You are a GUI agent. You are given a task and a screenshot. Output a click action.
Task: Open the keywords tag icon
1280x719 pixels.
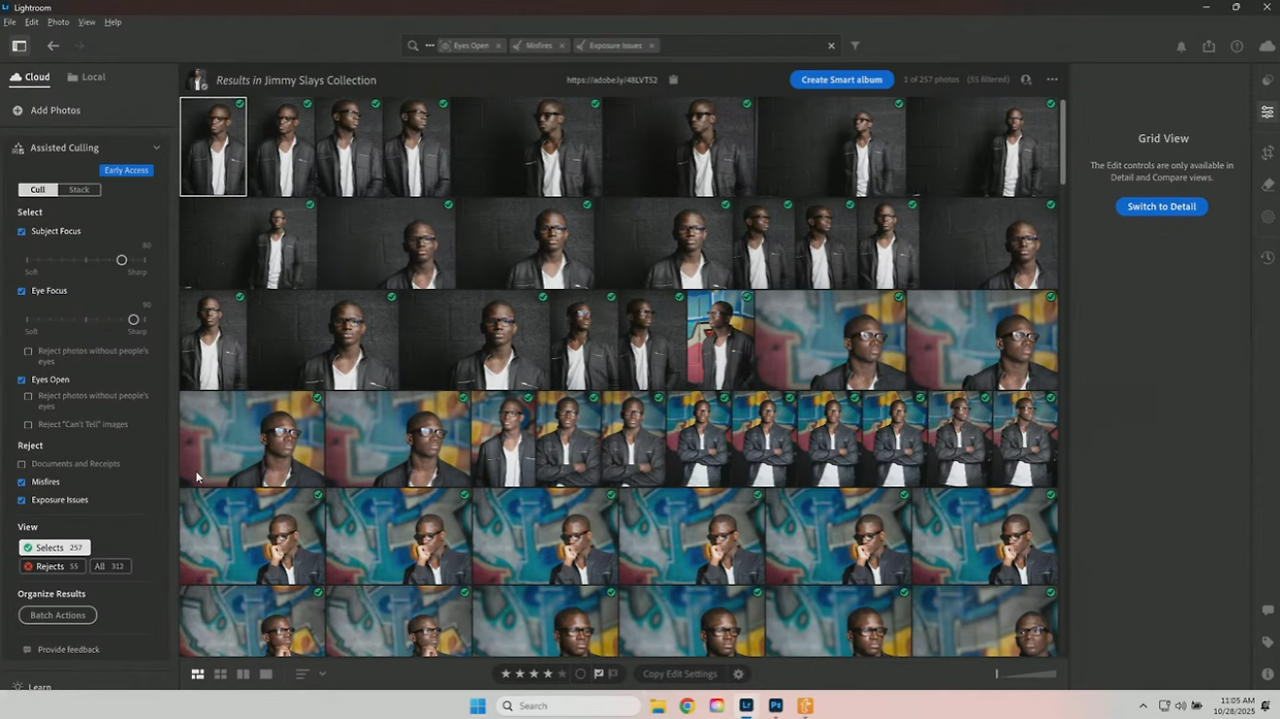click(1267, 642)
